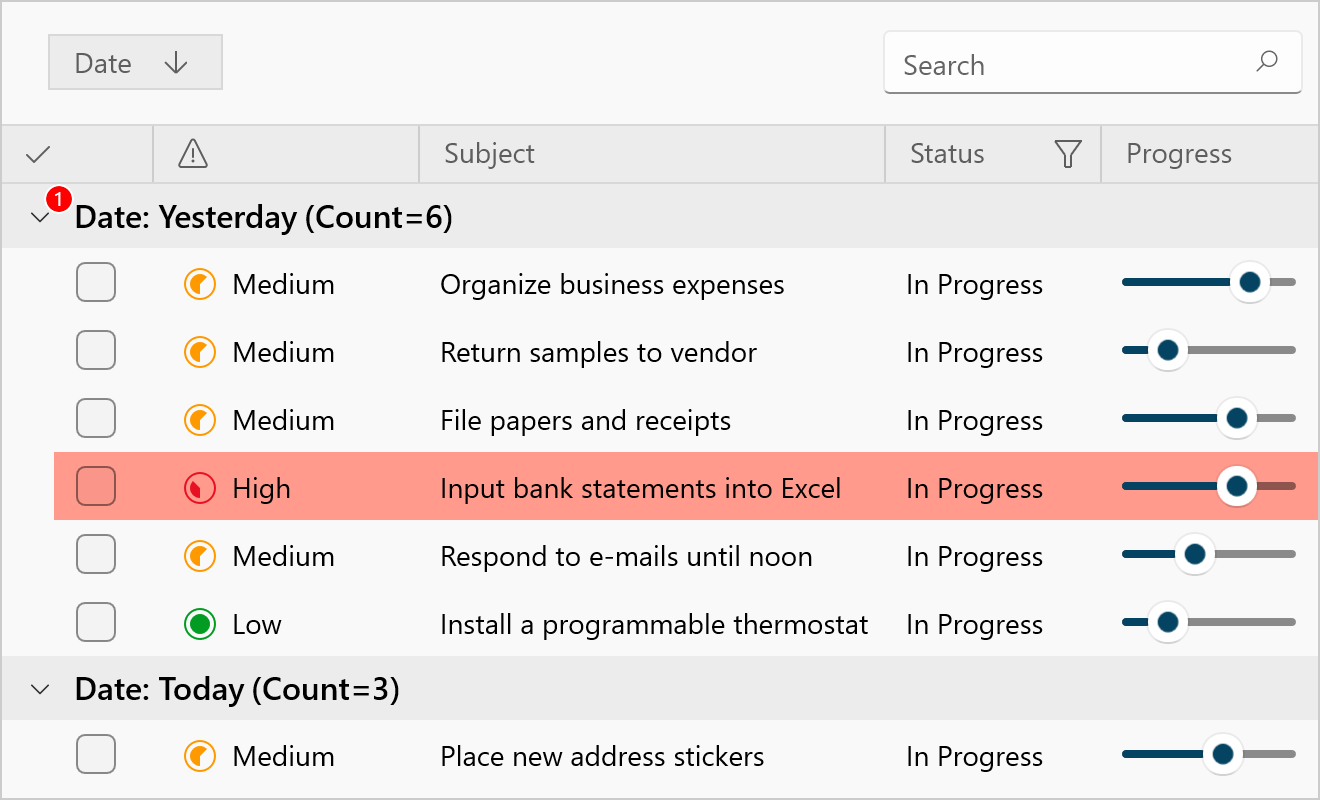Adjust the progress slider for File papers and receipts

point(1237,418)
